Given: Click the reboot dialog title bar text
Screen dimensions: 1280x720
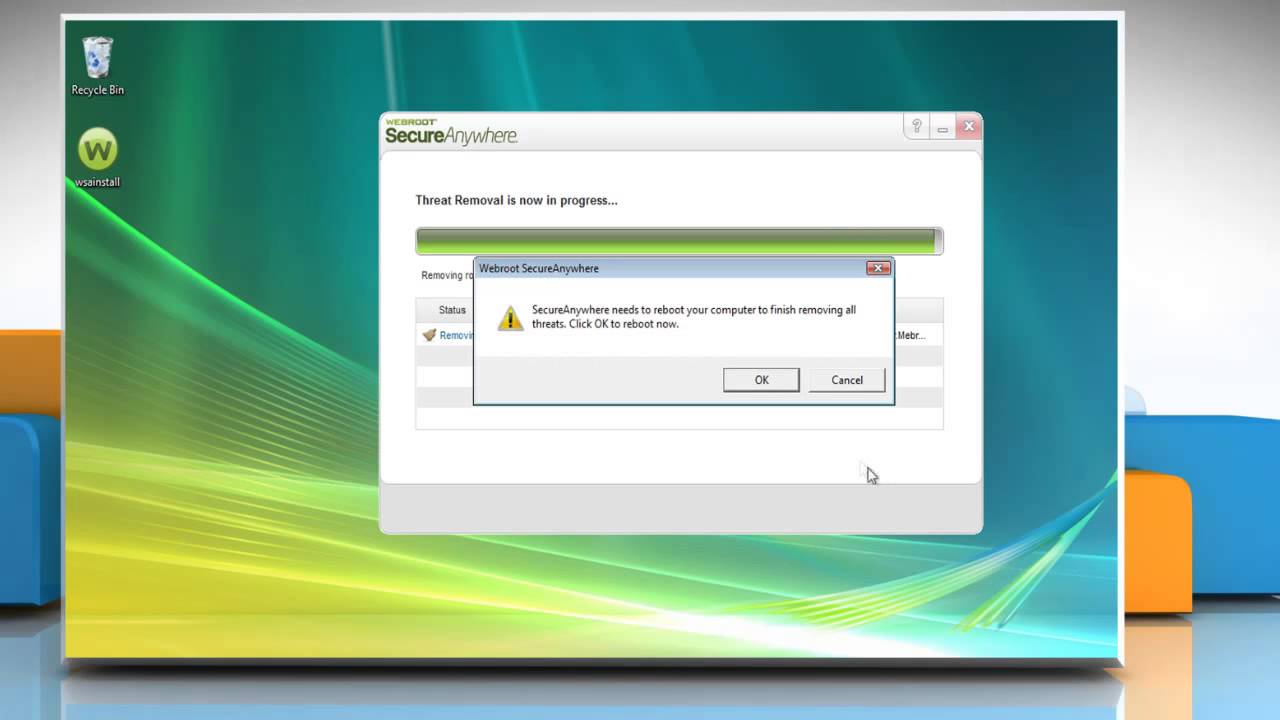Looking at the screenshot, I should click(539, 268).
